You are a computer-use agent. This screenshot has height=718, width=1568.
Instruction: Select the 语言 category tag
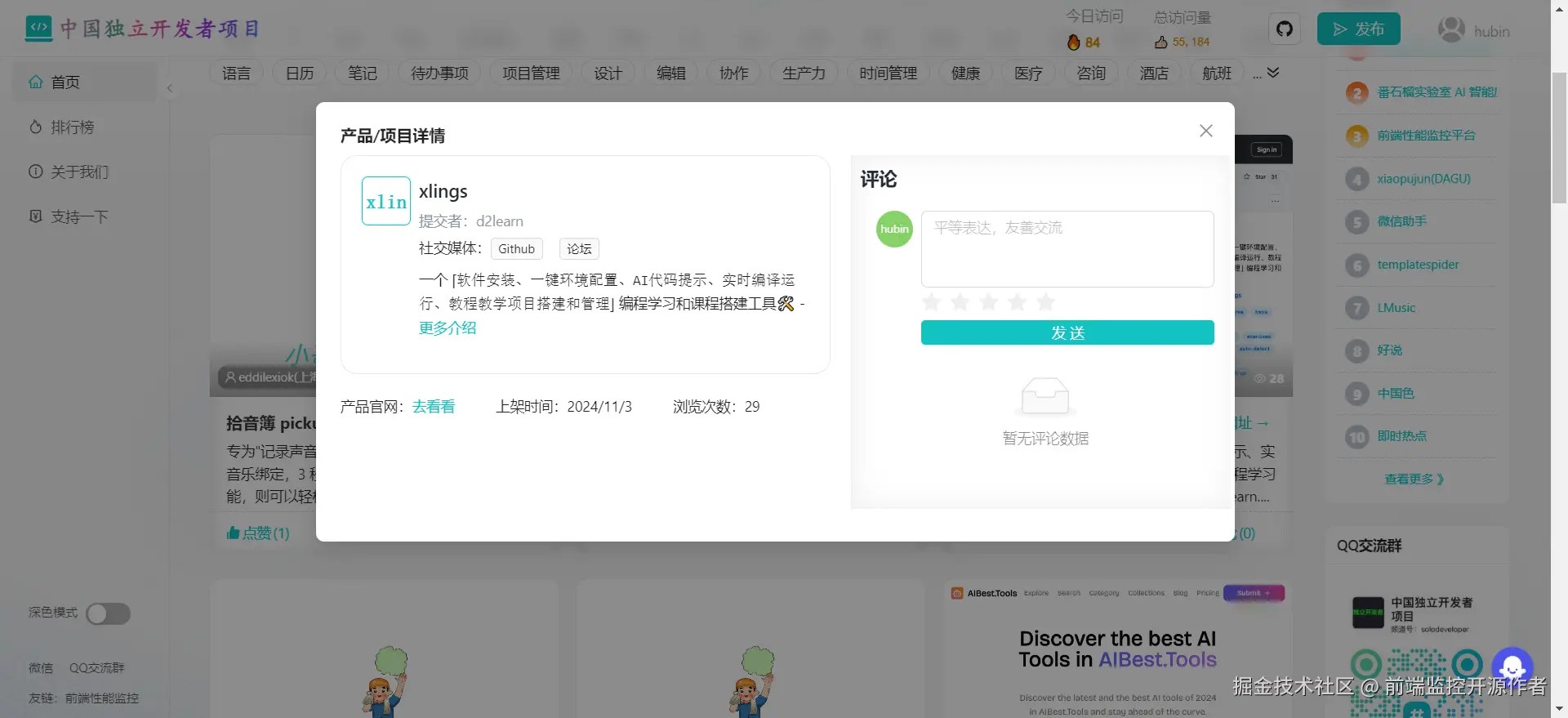coord(237,74)
